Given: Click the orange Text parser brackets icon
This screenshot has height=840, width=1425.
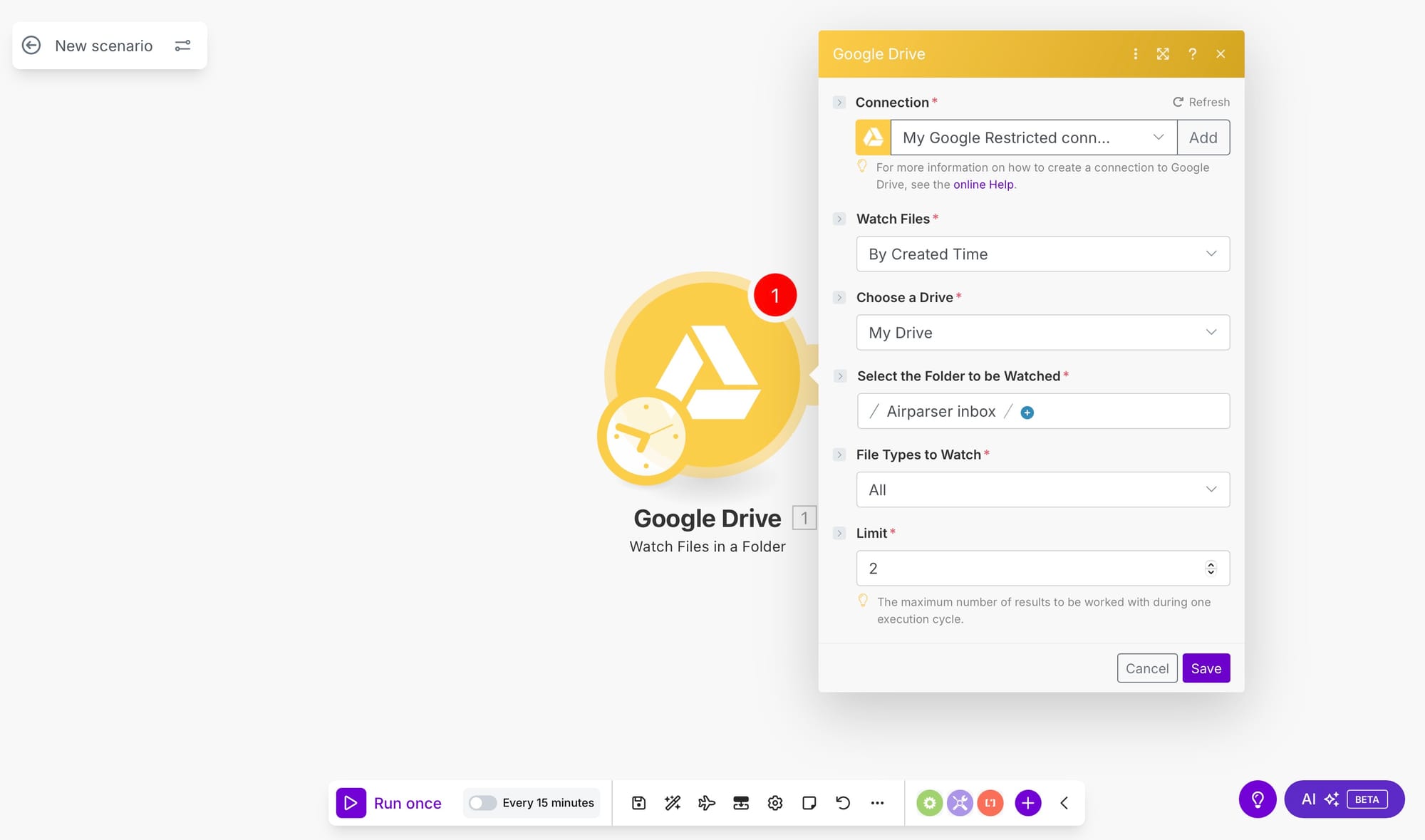Looking at the screenshot, I should [x=990, y=803].
